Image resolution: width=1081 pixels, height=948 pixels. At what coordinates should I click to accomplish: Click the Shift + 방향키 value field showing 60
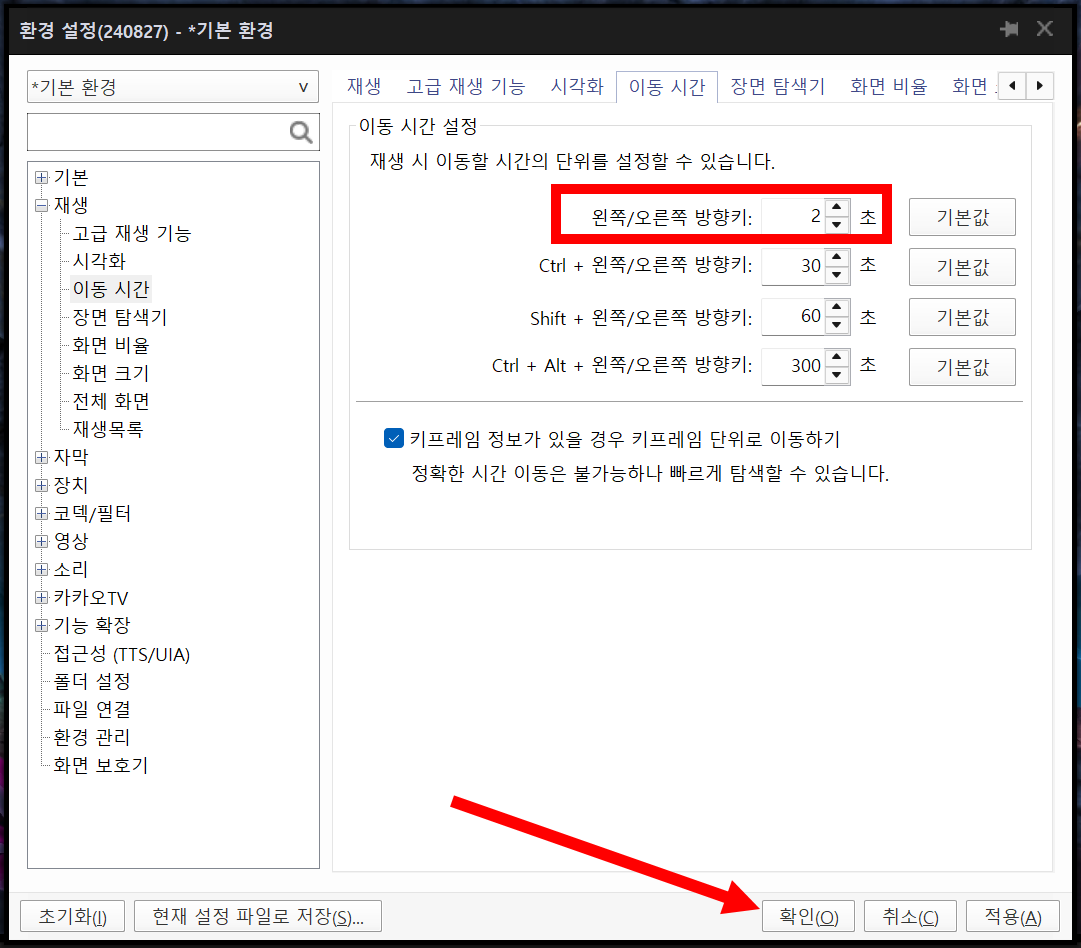tap(793, 316)
